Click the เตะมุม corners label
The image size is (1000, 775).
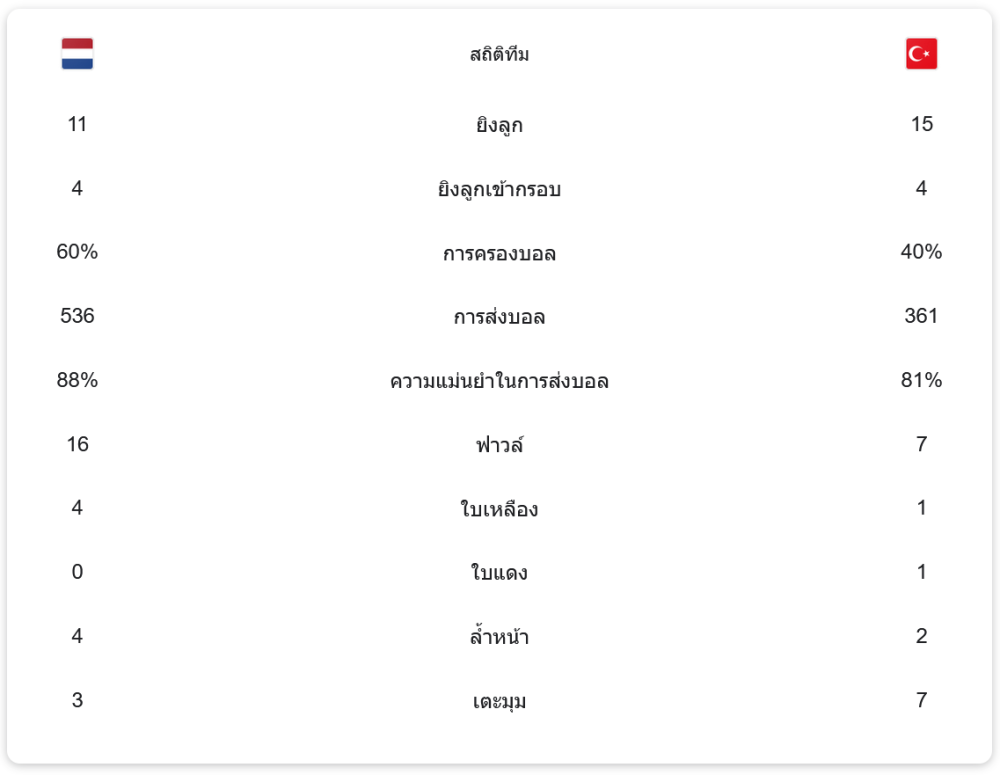[x=499, y=702]
